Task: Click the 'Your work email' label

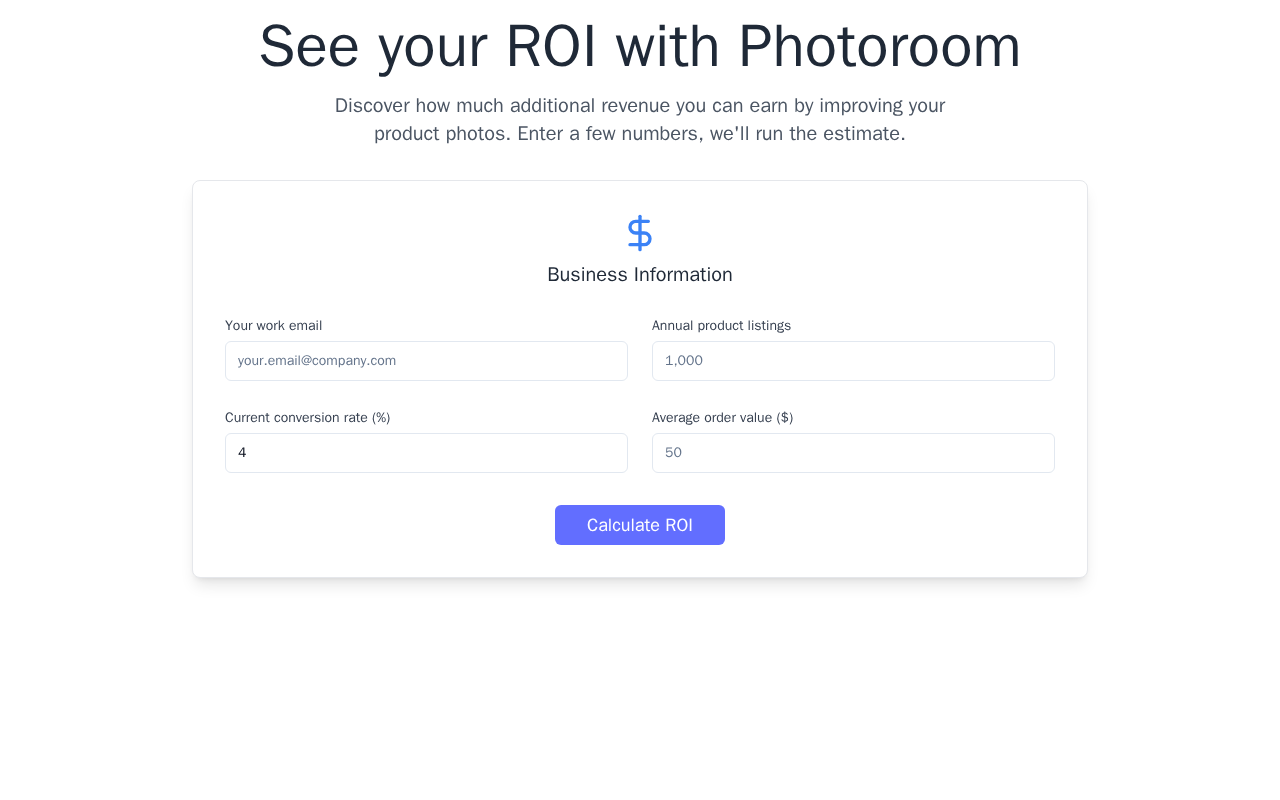Action: coord(273,326)
